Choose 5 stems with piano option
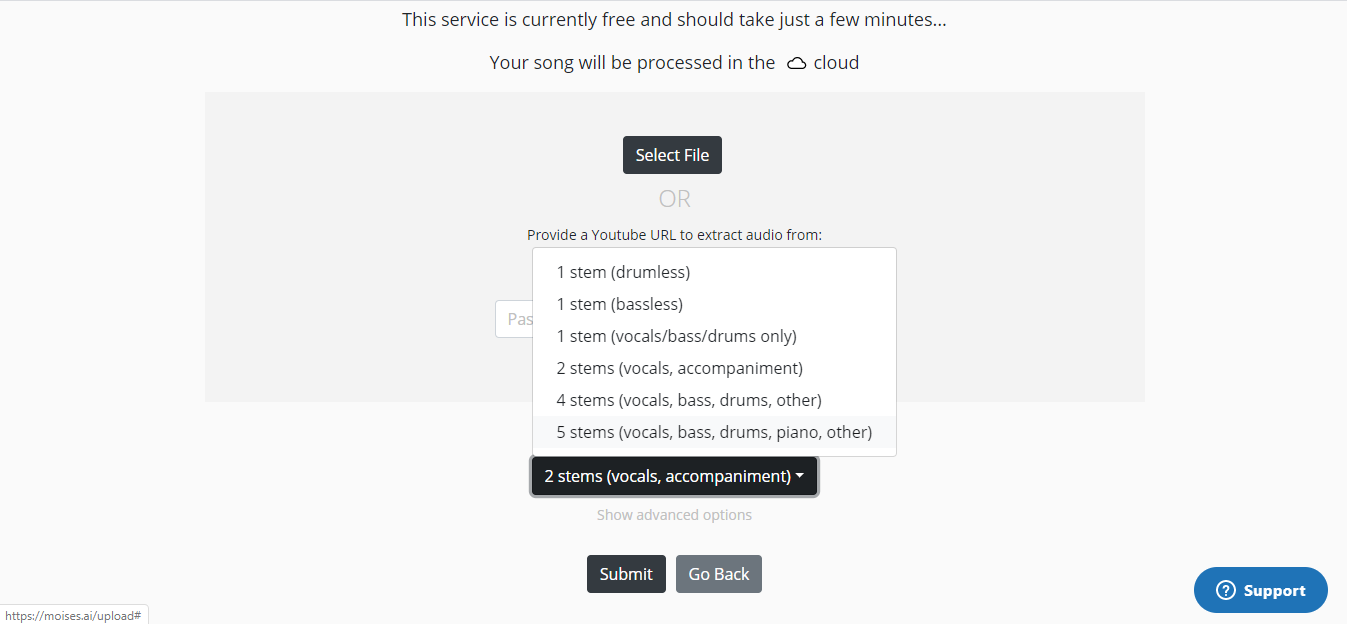Viewport: 1347px width, 624px height. click(714, 432)
